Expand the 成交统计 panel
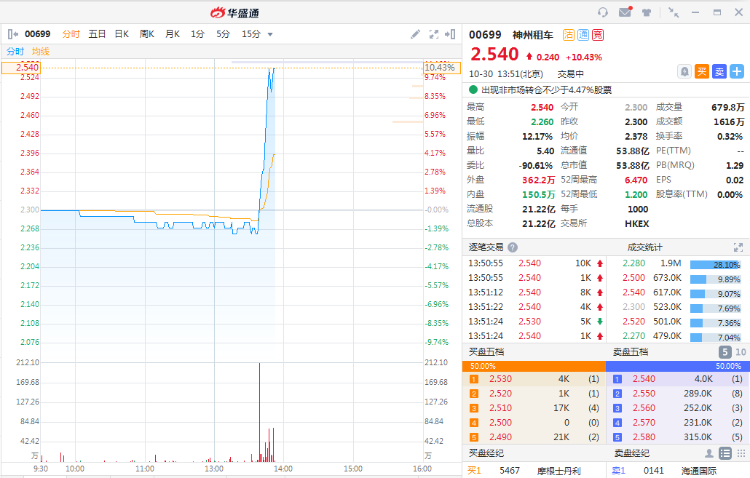750x478 pixels. [x=738, y=247]
